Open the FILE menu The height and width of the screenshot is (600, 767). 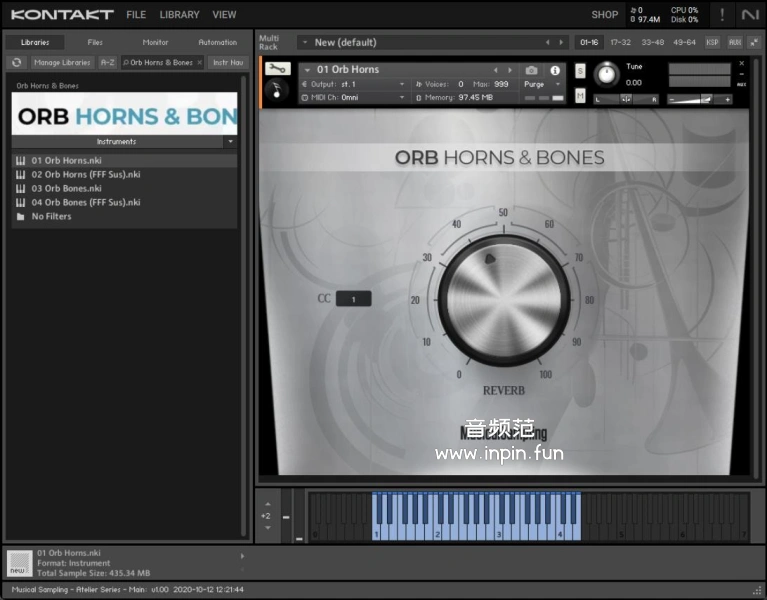click(136, 15)
